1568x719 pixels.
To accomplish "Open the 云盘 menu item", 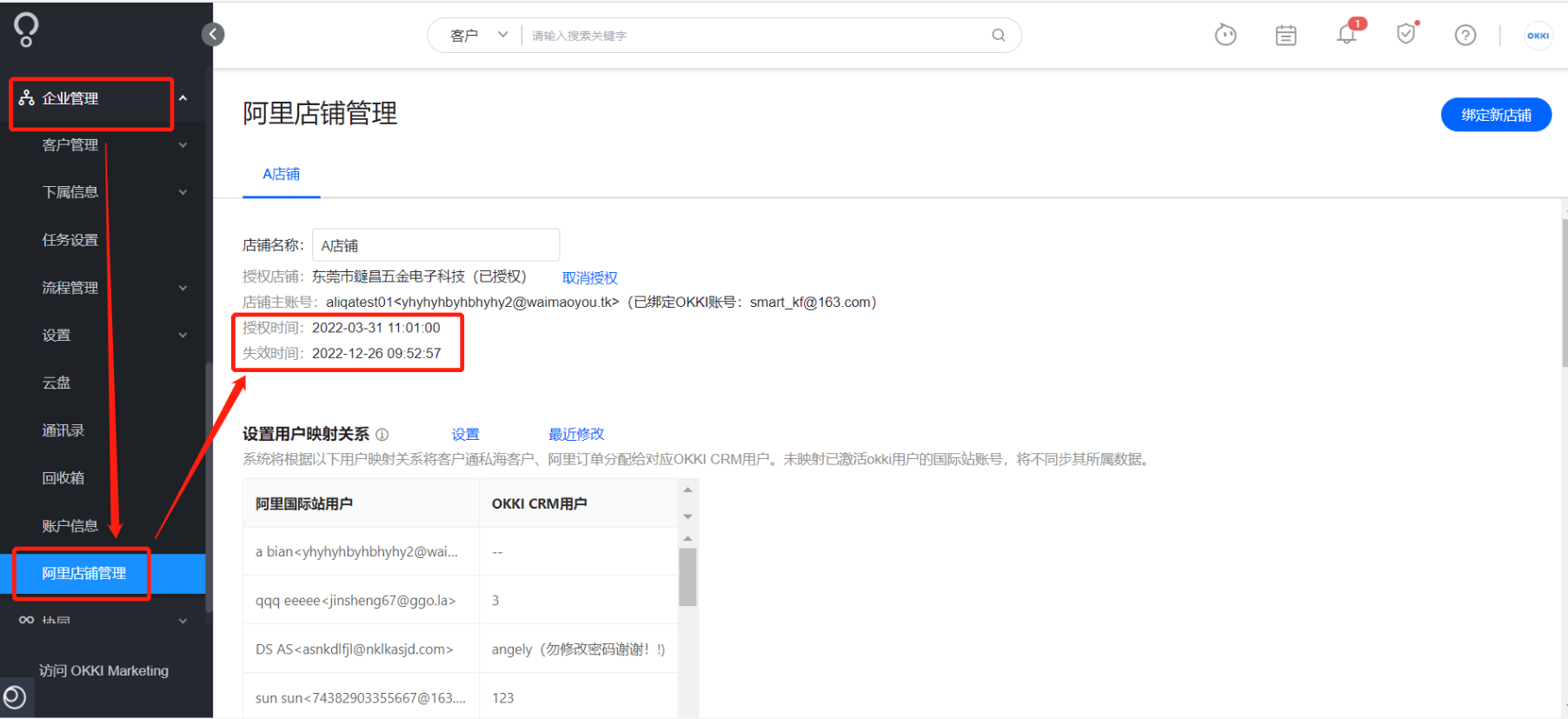I will pyautogui.click(x=56, y=383).
